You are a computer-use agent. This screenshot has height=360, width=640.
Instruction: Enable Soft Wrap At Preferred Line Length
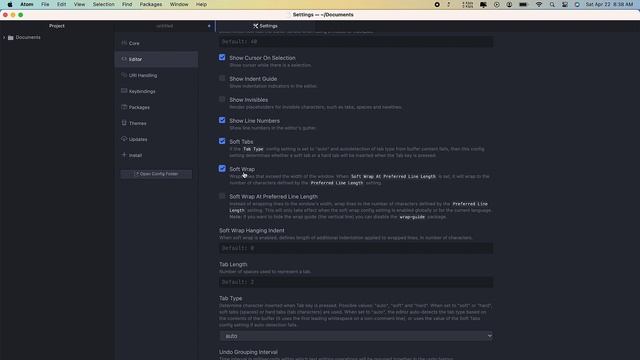point(222,196)
